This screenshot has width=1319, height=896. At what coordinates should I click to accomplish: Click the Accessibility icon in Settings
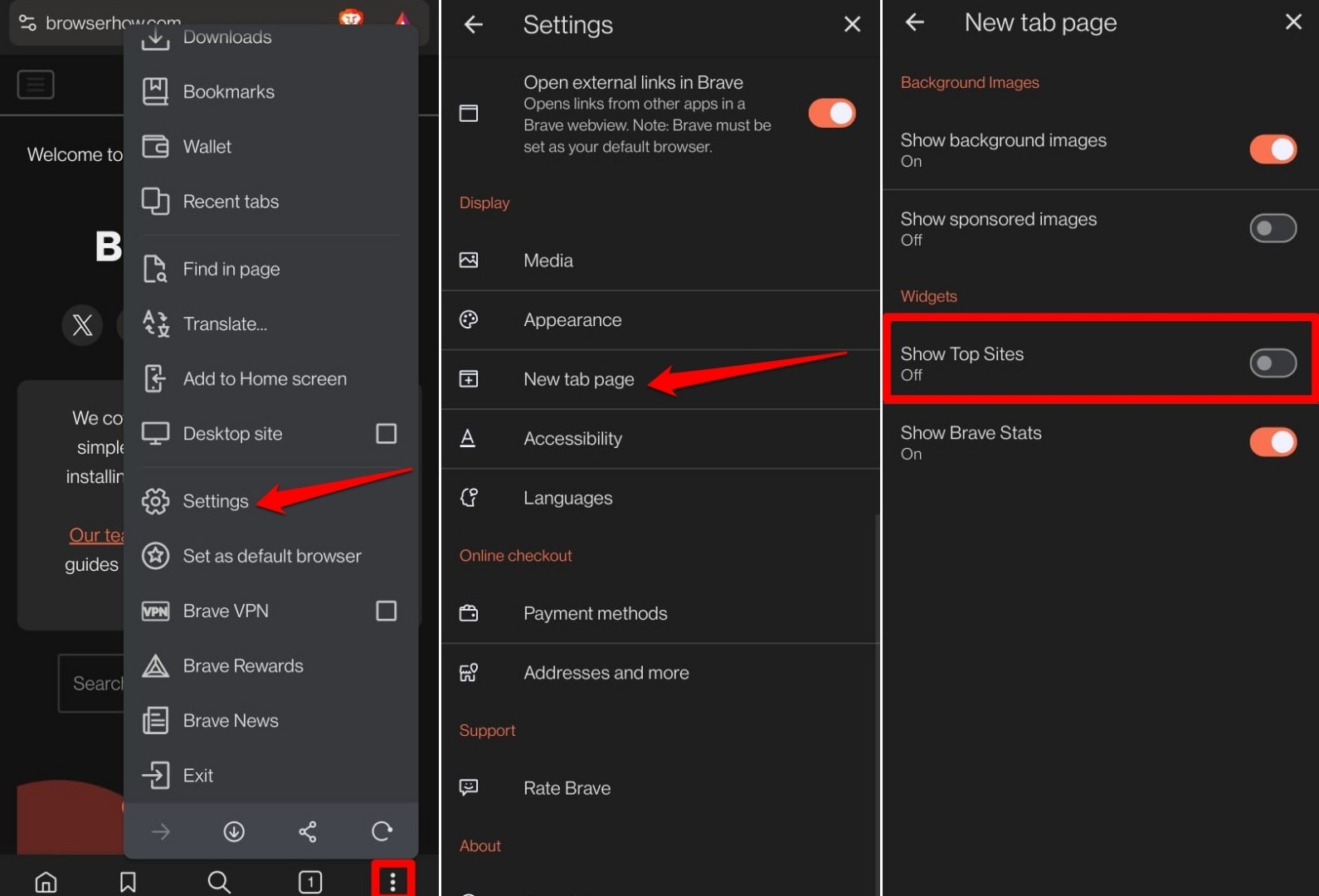pyautogui.click(x=468, y=438)
